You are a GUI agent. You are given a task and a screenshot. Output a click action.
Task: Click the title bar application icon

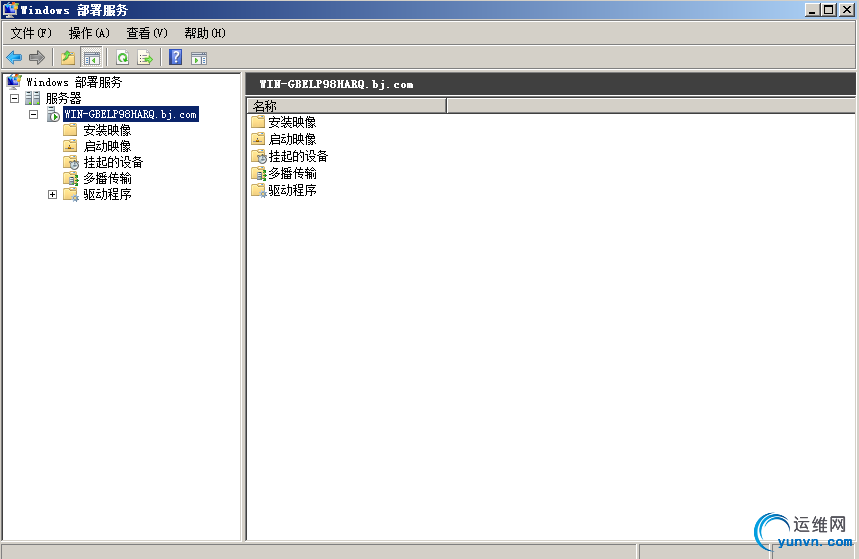10,10
